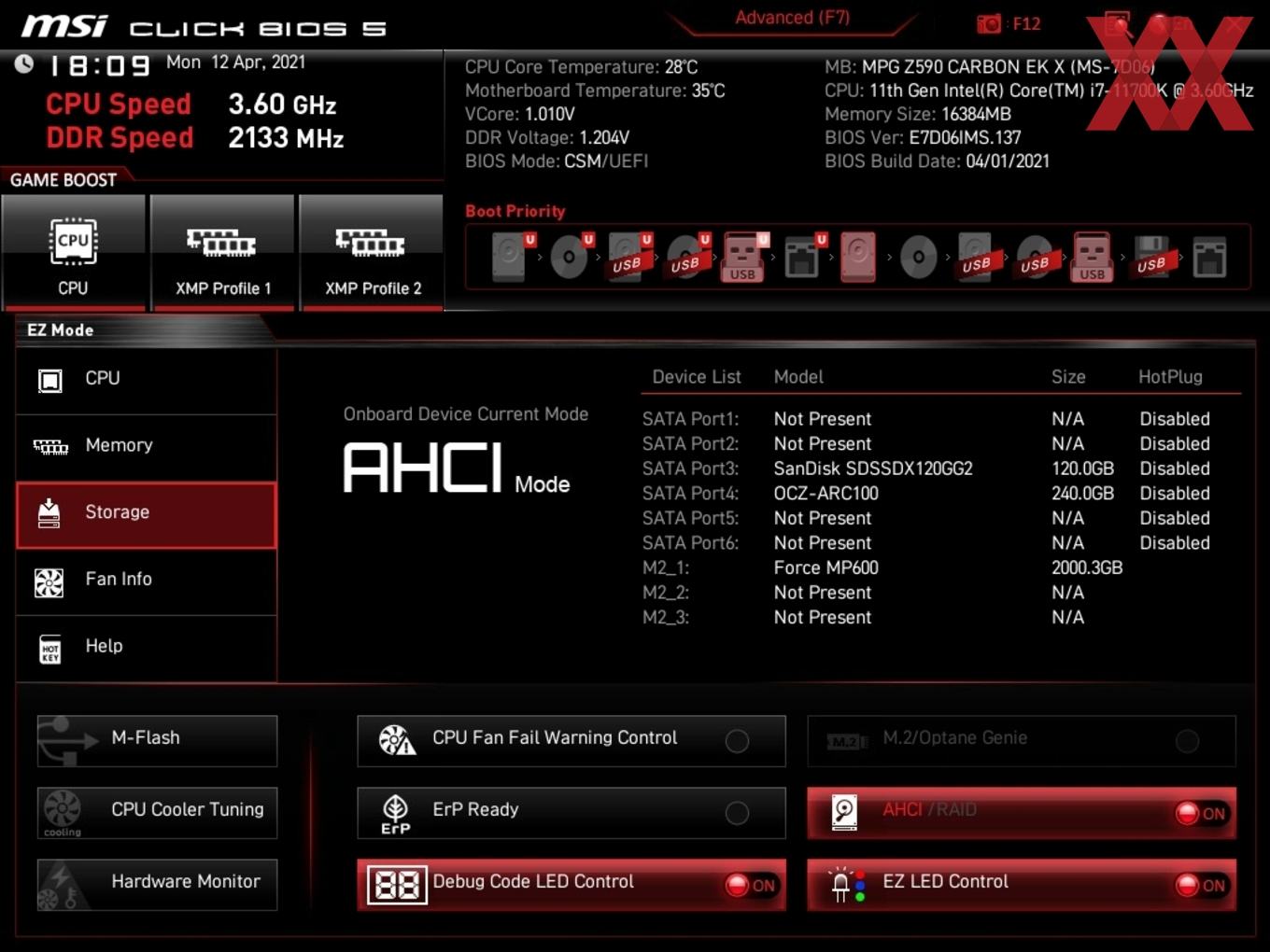The image size is (1270, 952).
Task: Switch to Advanced (F7) mode
Action: click(x=792, y=18)
